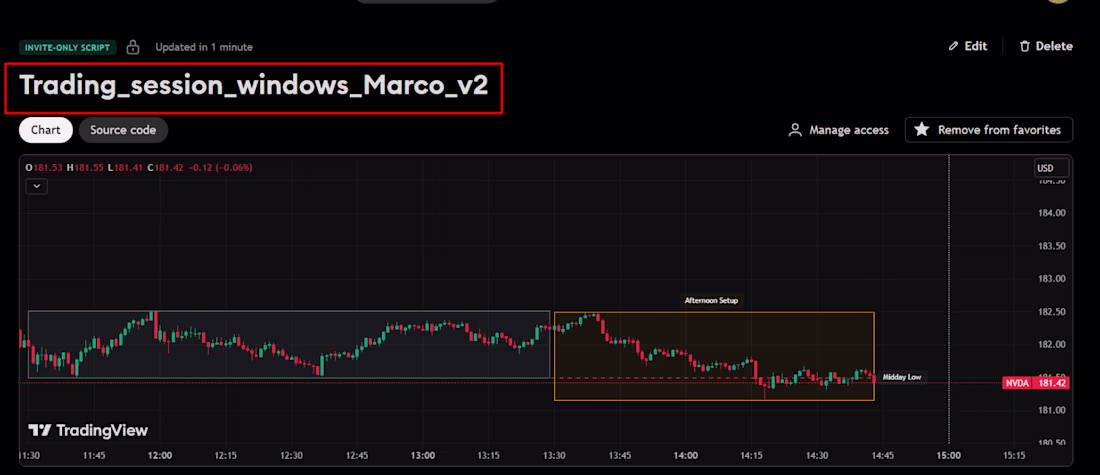Screen dimensions: 1100x475
Task: Switch to the Chart tab
Action: pyautogui.click(x=46, y=130)
